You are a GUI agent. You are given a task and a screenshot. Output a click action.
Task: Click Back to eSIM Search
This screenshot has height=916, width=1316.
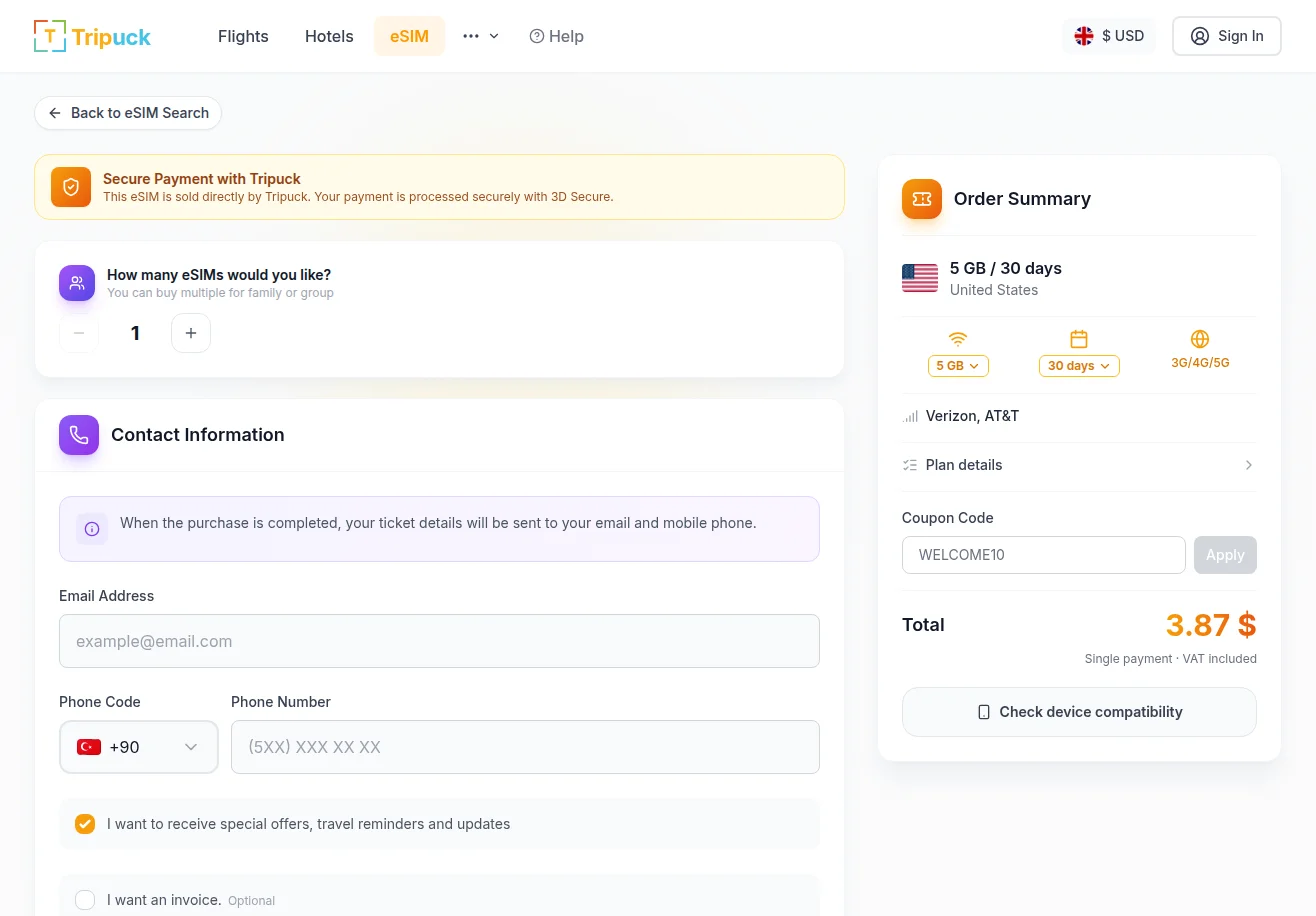pyautogui.click(x=128, y=113)
